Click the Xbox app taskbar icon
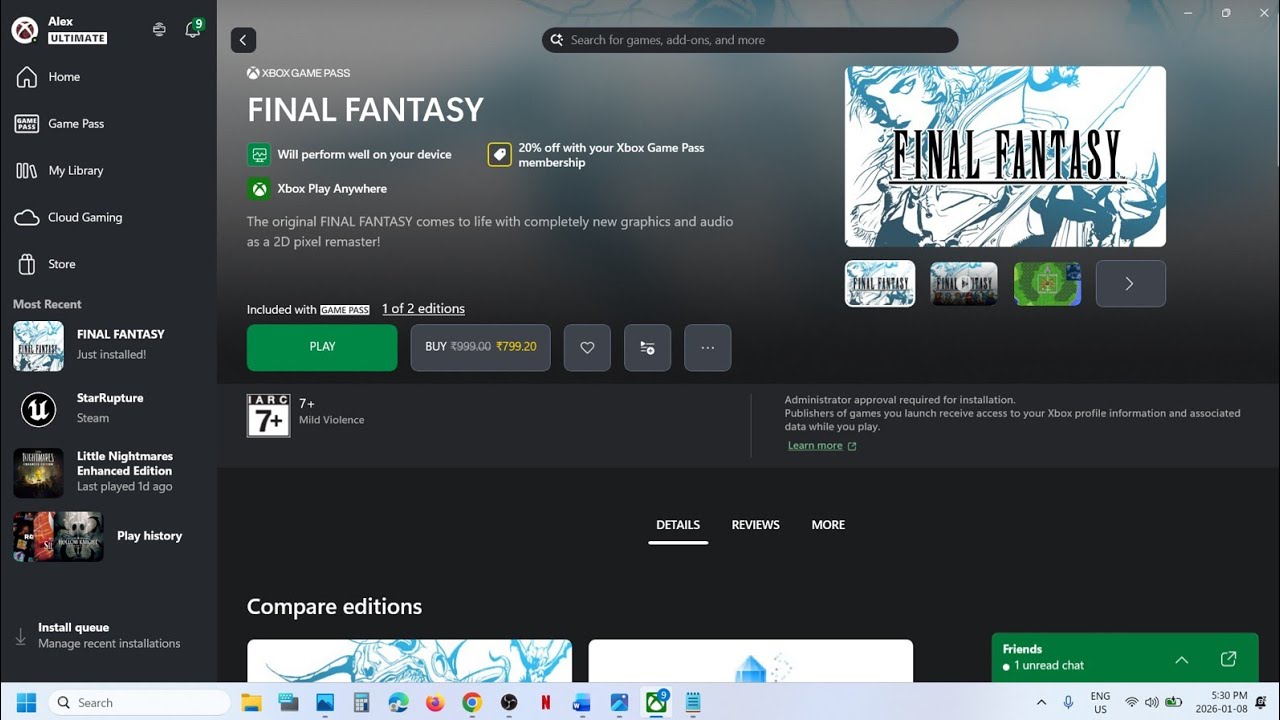The width and height of the screenshot is (1280, 720). pos(656,703)
